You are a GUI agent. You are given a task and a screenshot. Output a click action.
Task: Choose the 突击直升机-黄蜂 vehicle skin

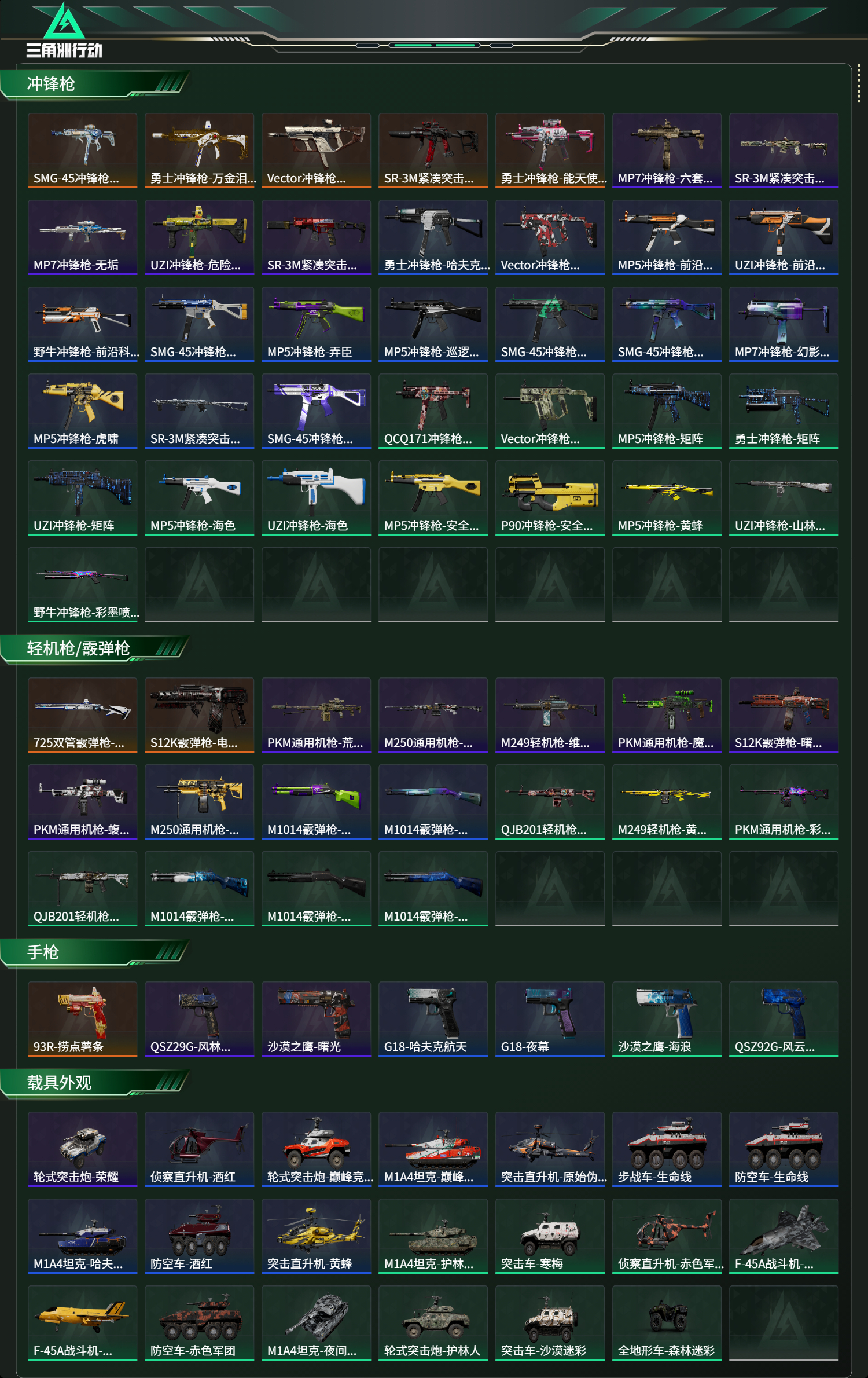316,1236
